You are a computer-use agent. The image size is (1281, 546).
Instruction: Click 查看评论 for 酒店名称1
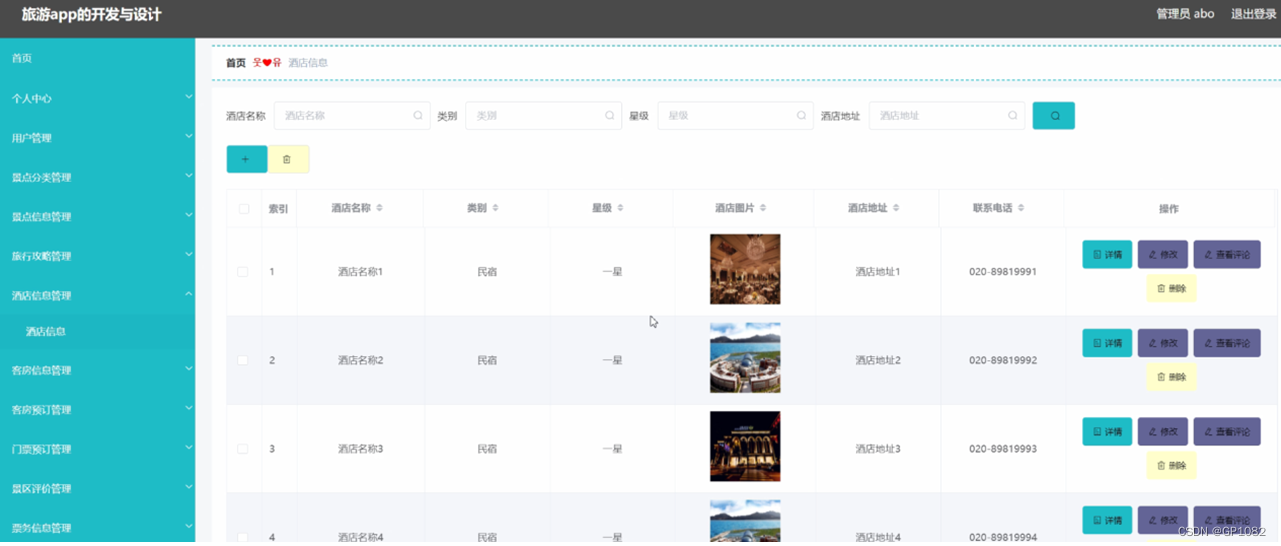[x=1227, y=254]
